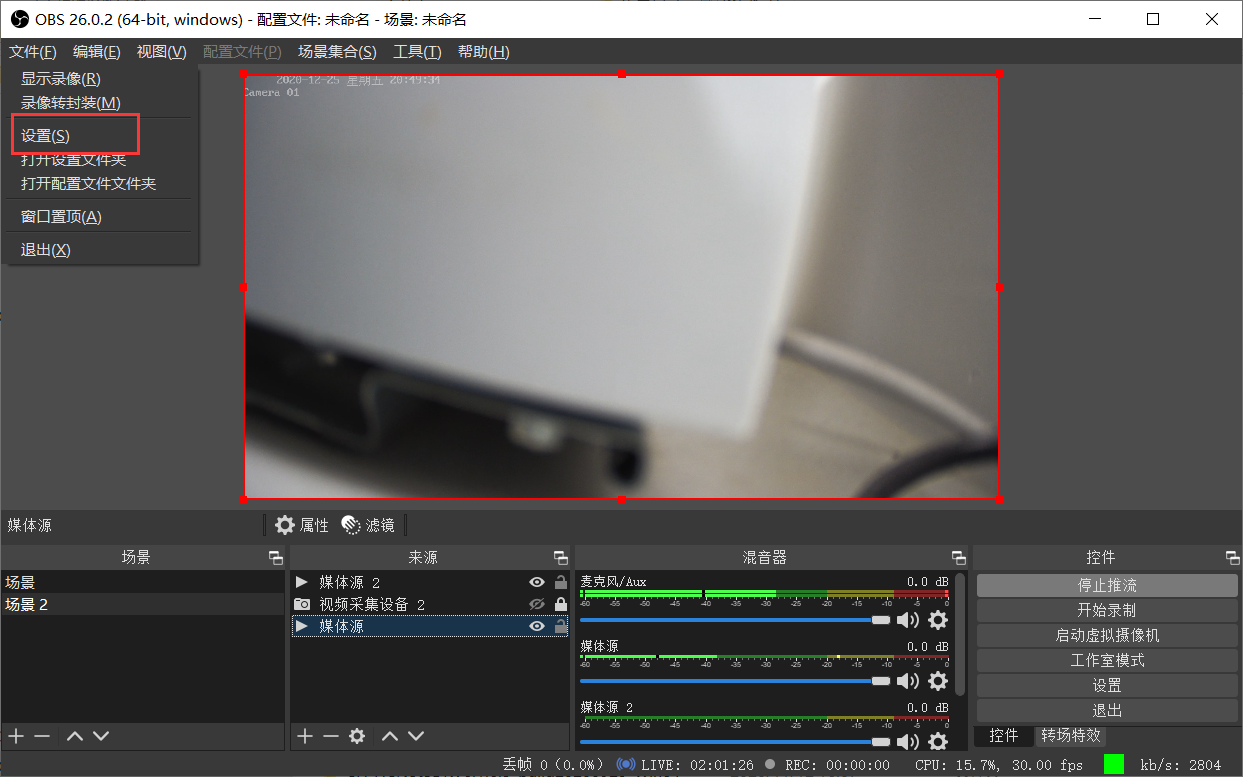1243x777 pixels.
Task: Move selected source up in list
Action: tap(390, 736)
